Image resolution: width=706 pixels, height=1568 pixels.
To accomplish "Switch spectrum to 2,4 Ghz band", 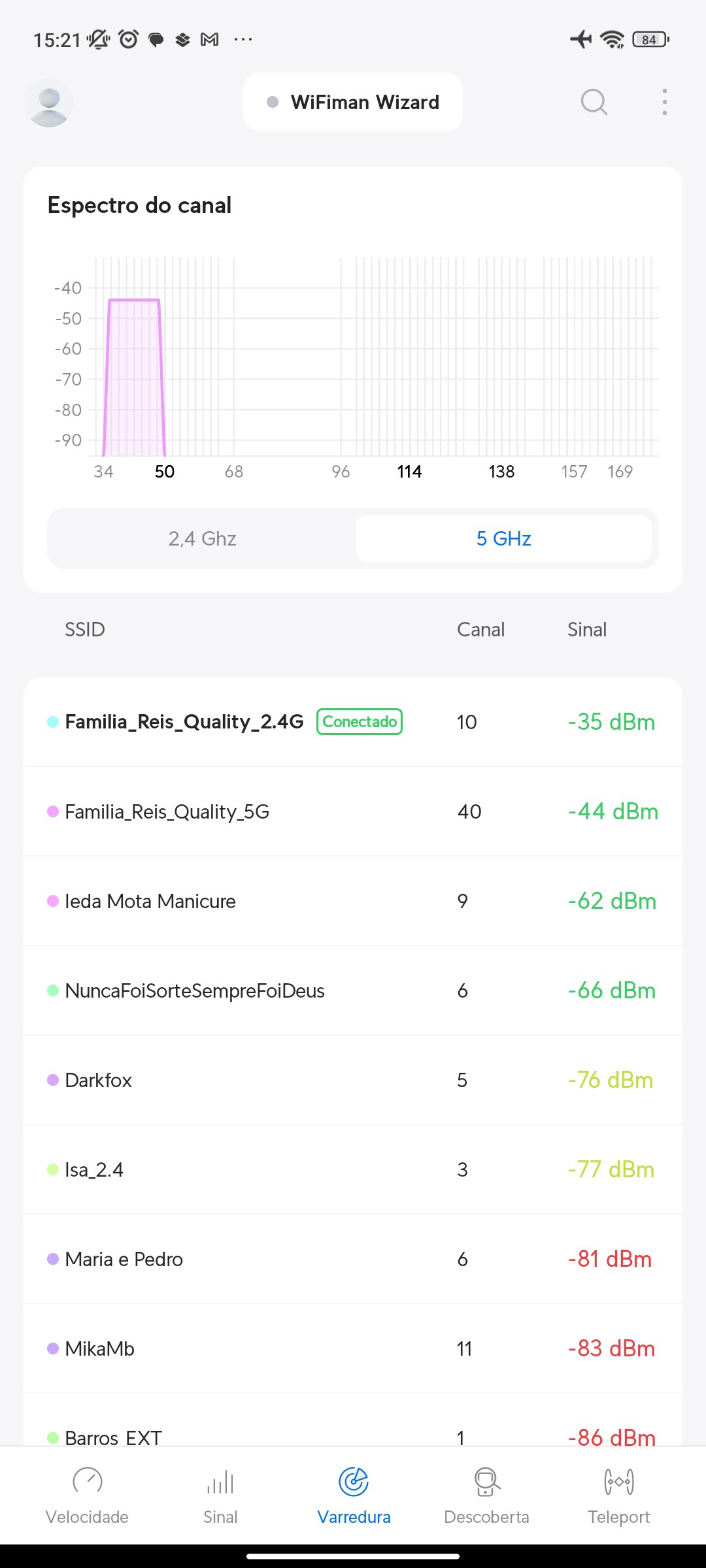I will [x=202, y=538].
